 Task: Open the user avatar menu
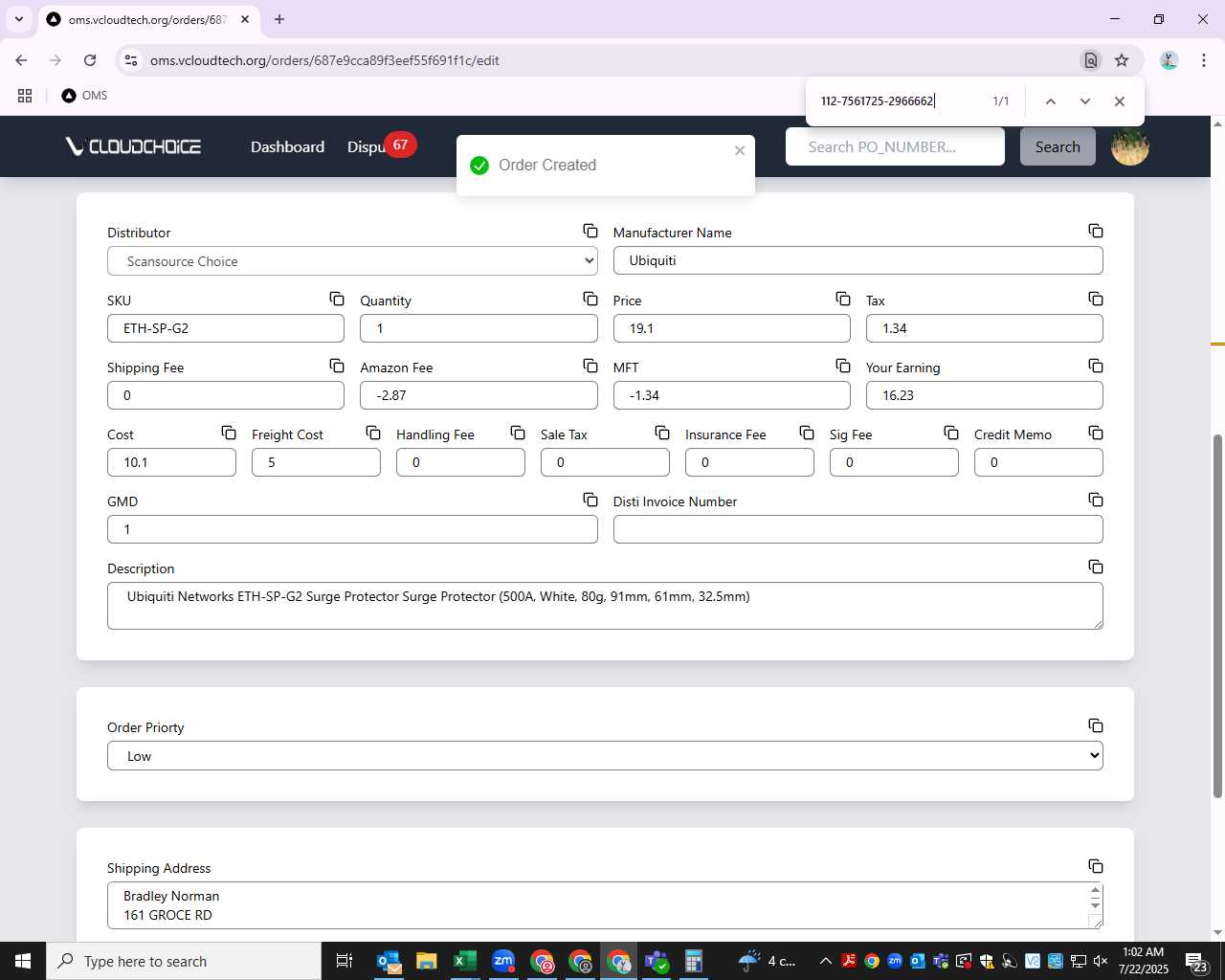[x=1130, y=146]
